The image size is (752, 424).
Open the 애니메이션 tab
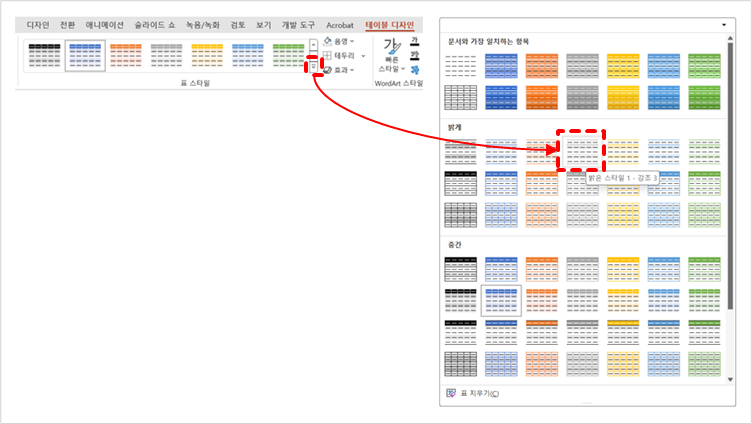pyautogui.click(x=105, y=25)
